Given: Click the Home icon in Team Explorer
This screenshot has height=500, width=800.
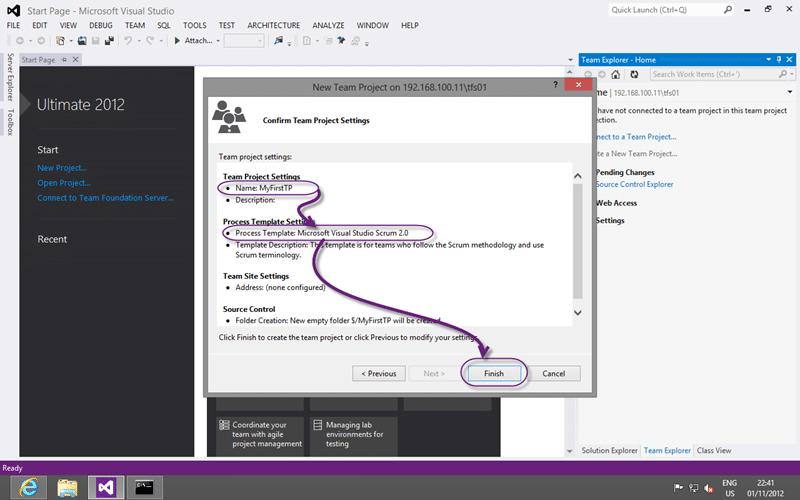Looking at the screenshot, I should pyautogui.click(x=616, y=74).
